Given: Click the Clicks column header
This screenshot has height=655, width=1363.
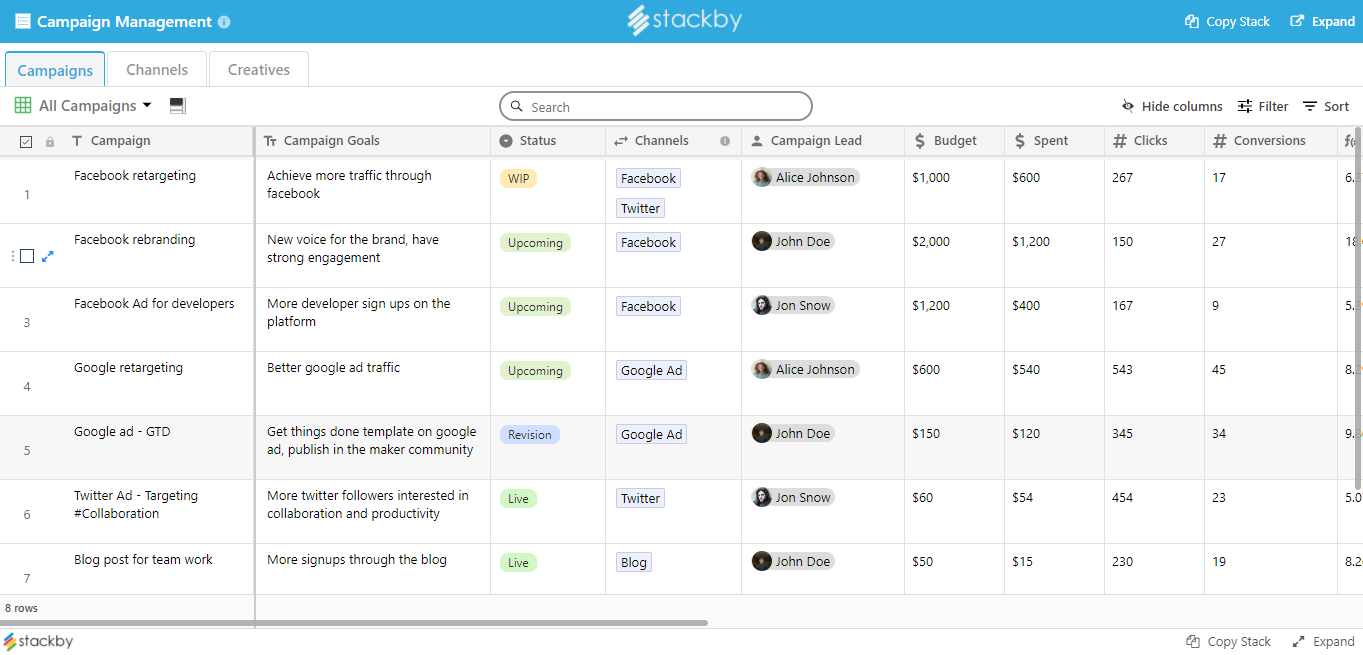Looking at the screenshot, I should pyautogui.click(x=1154, y=141).
